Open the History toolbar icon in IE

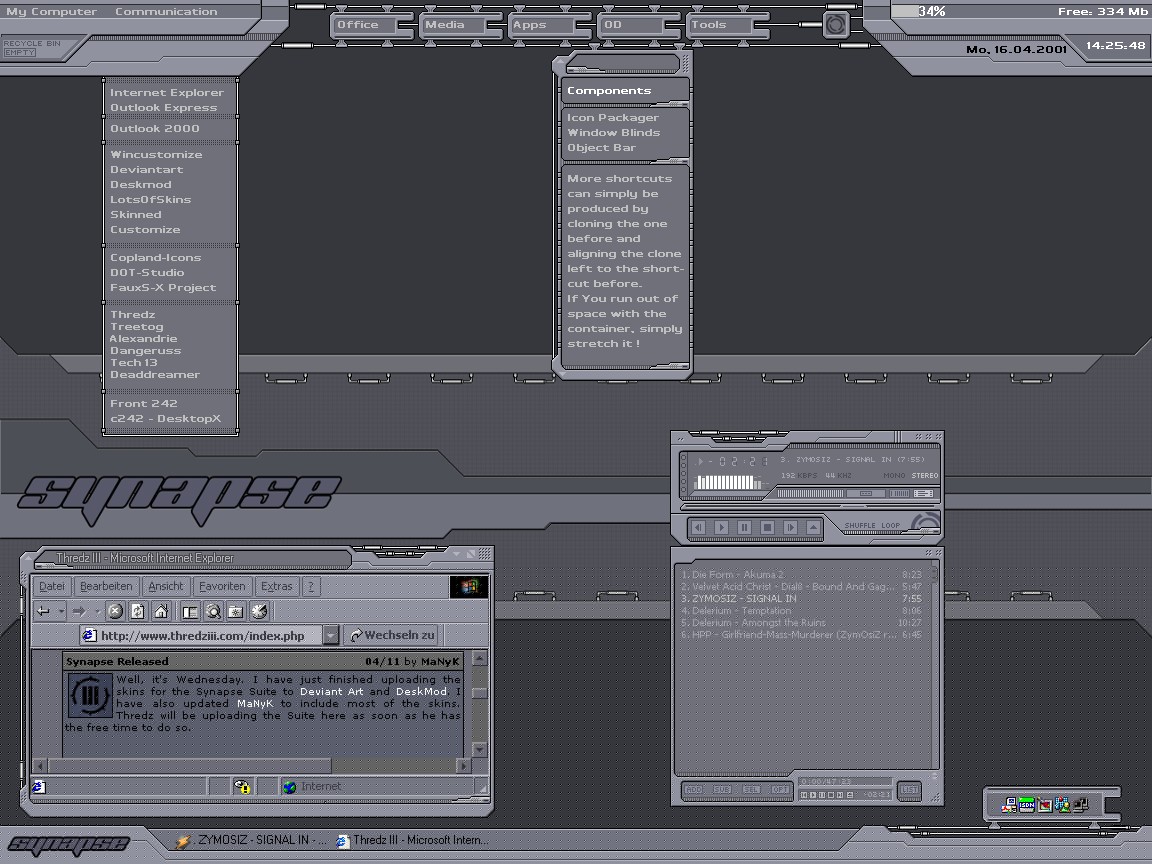(x=259, y=611)
